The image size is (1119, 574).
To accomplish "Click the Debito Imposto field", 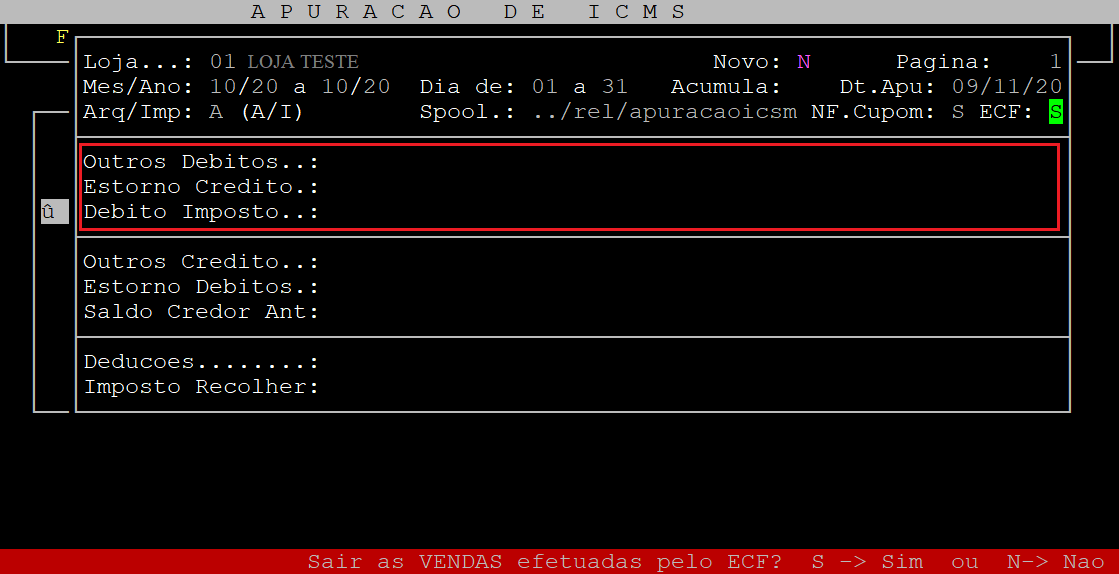I will coord(571,212).
